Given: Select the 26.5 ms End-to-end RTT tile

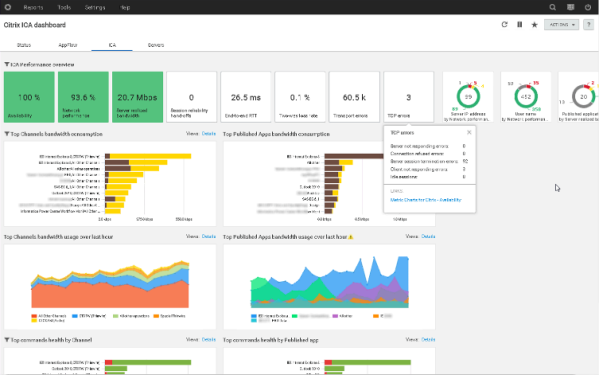Looking at the screenshot, I should click(246, 97).
